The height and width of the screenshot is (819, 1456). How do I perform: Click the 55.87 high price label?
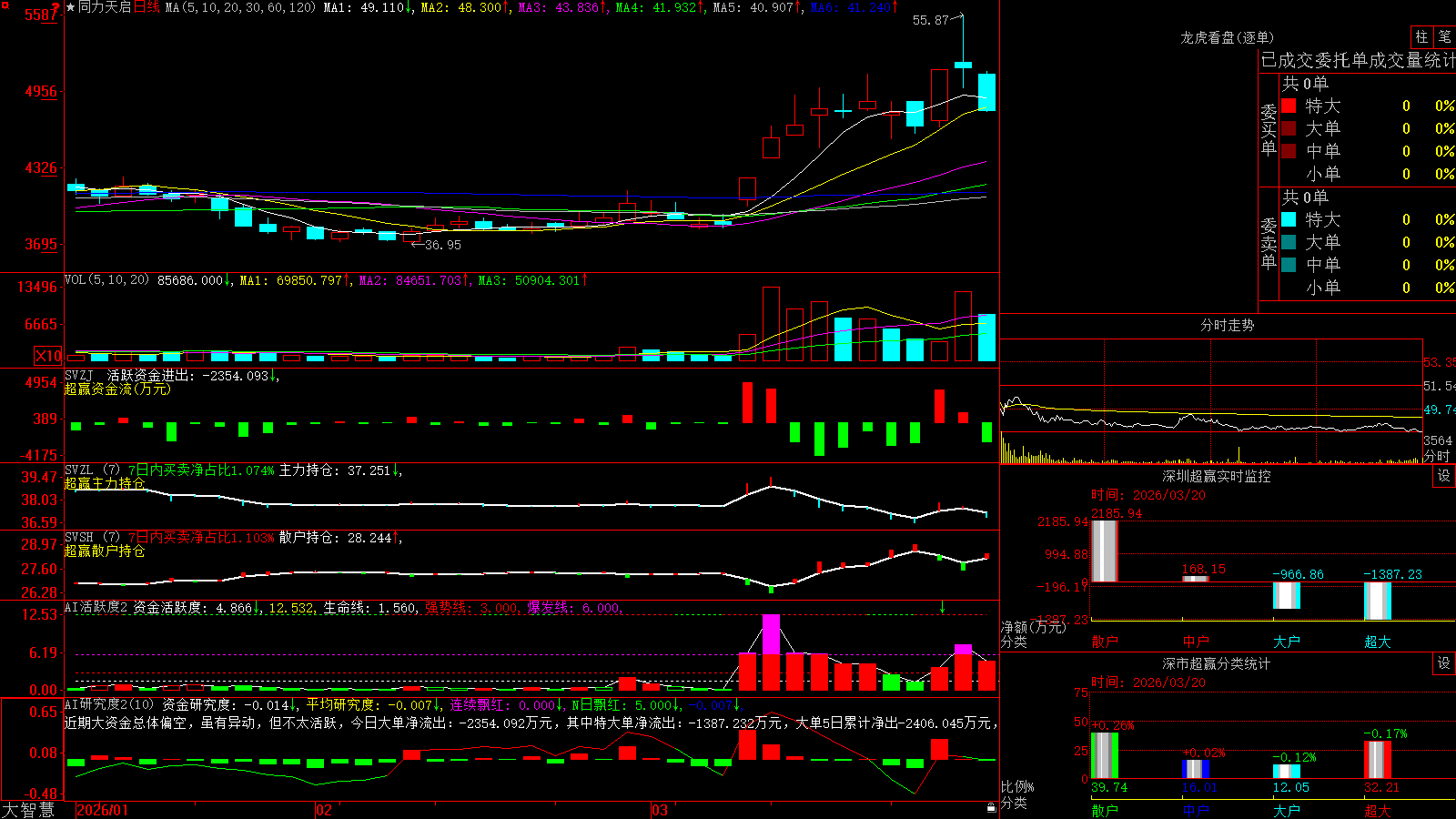(931, 20)
